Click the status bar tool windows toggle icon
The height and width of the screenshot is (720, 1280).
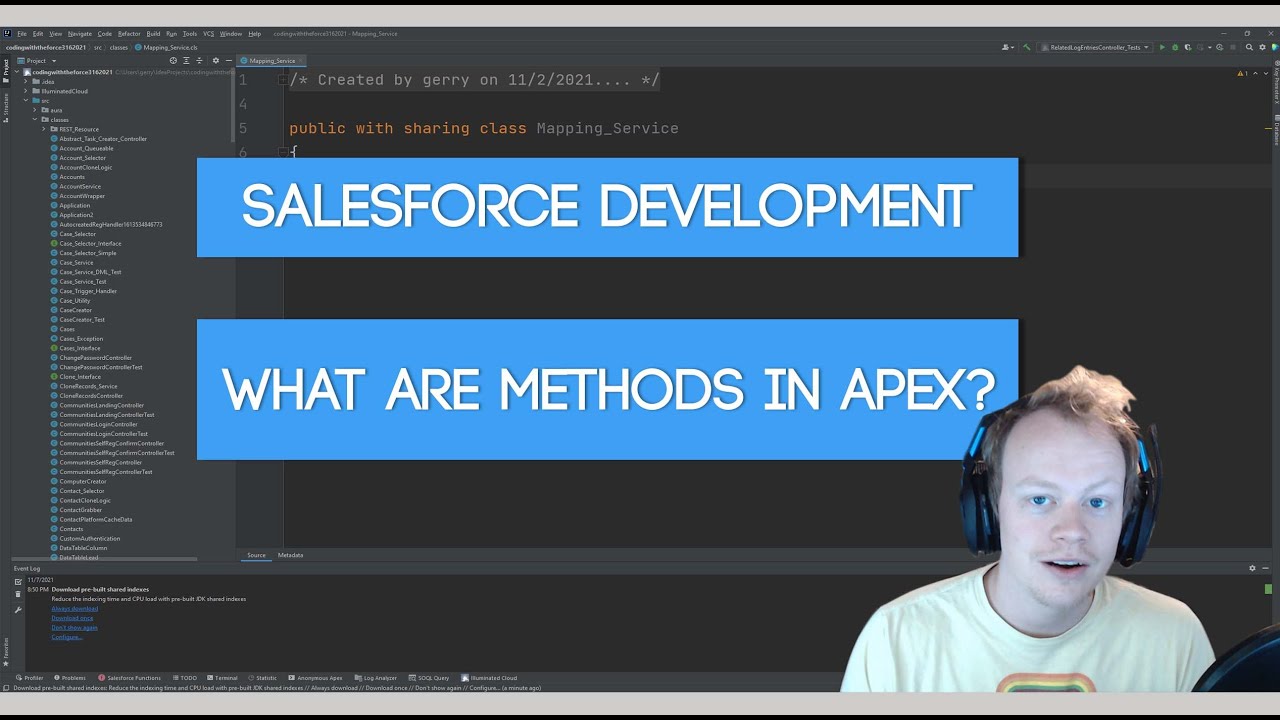(x=6, y=688)
